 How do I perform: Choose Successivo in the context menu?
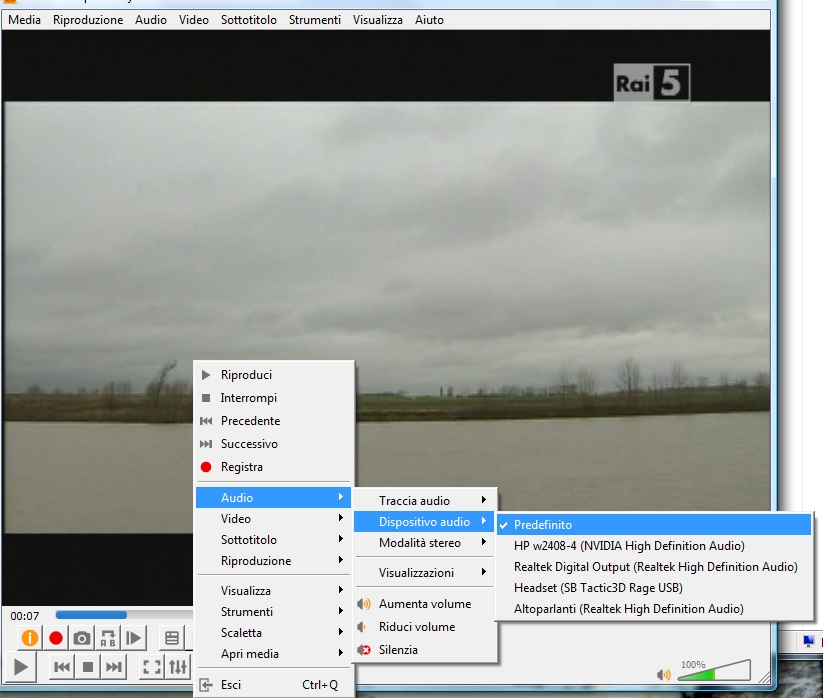273,444
